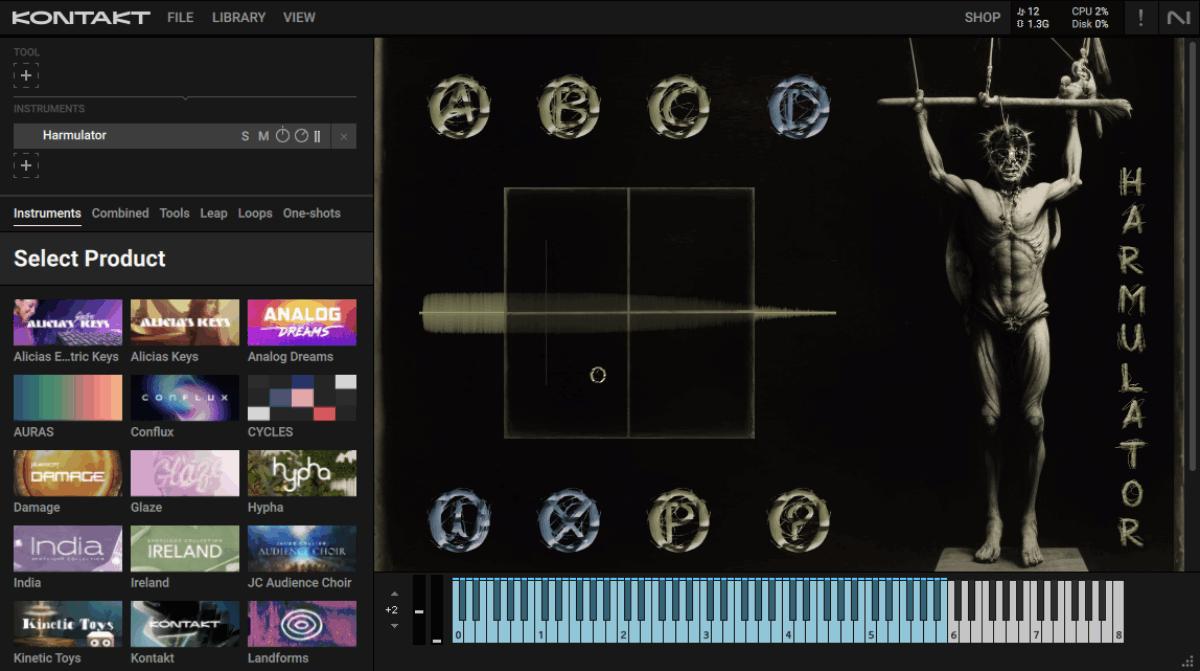Click Harmulator level meter icon
The image size is (1200, 671).
pyautogui.click(x=317, y=136)
